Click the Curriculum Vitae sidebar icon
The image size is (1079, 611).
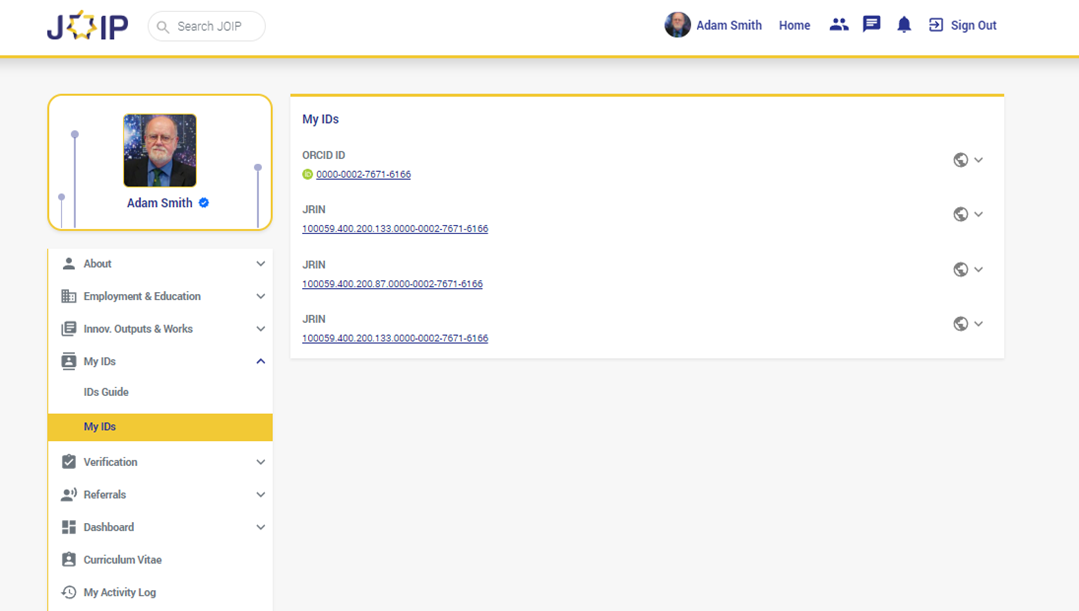pyautogui.click(x=69, y=560)
